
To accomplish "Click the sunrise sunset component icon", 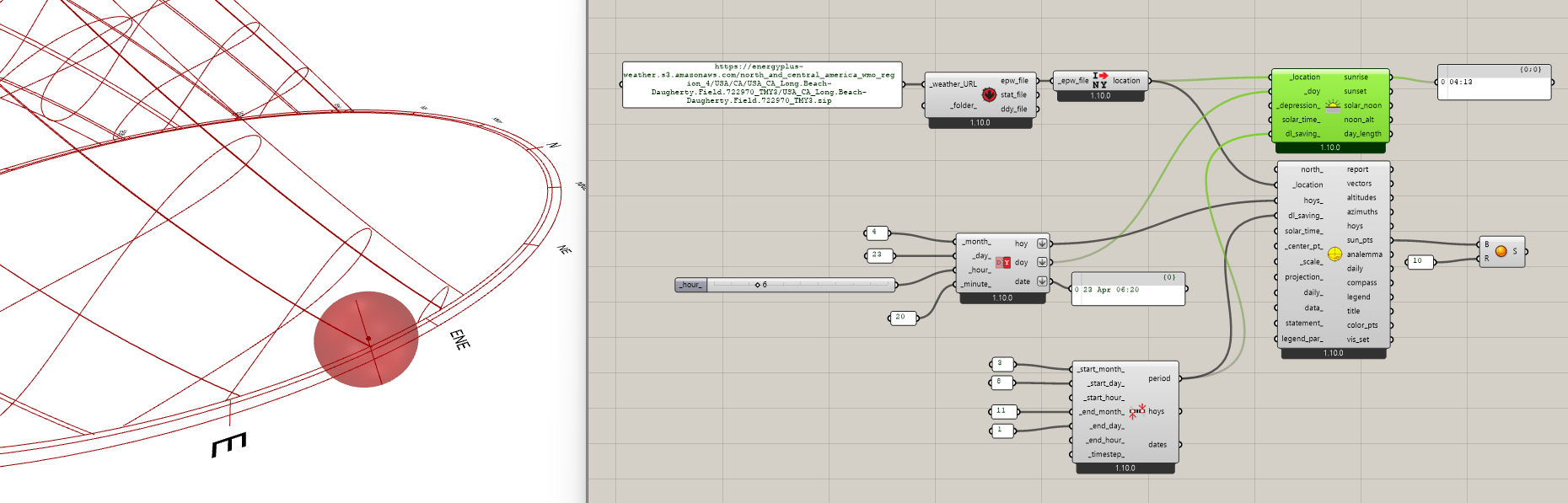I will tap(1332, 105).
